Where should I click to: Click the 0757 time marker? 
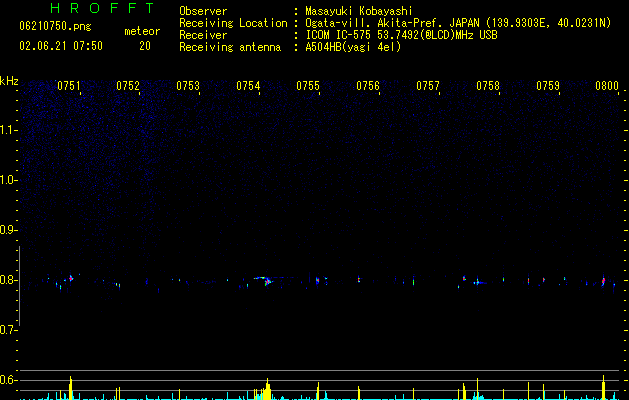(428, 86)
